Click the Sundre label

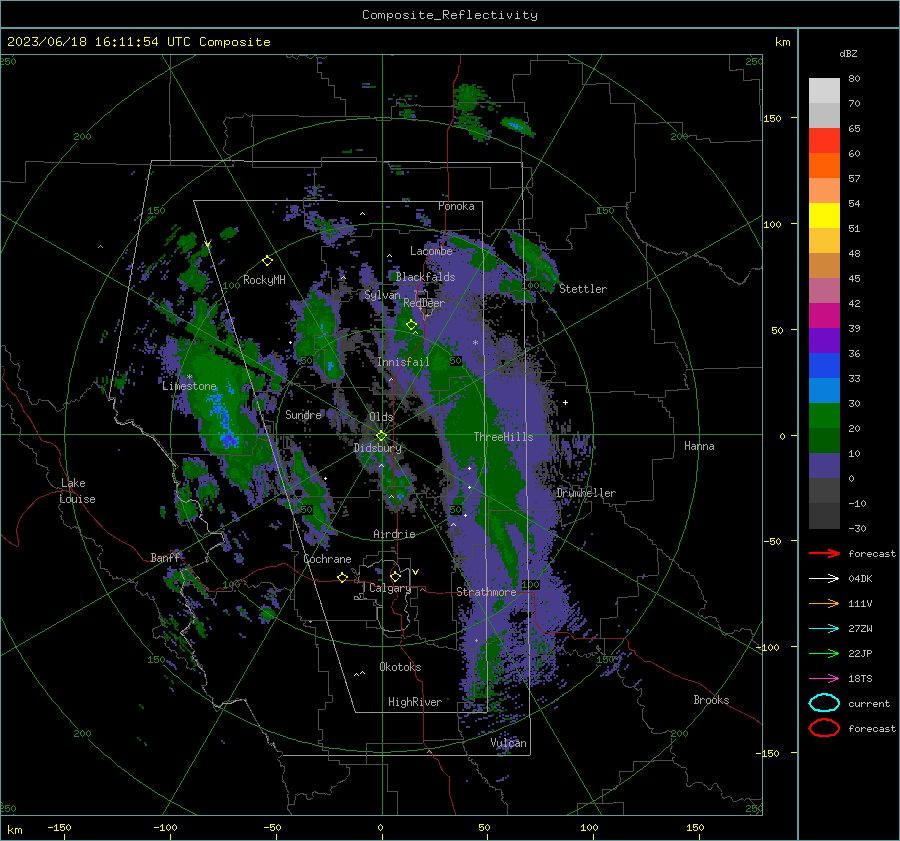[x=303, y=415]
